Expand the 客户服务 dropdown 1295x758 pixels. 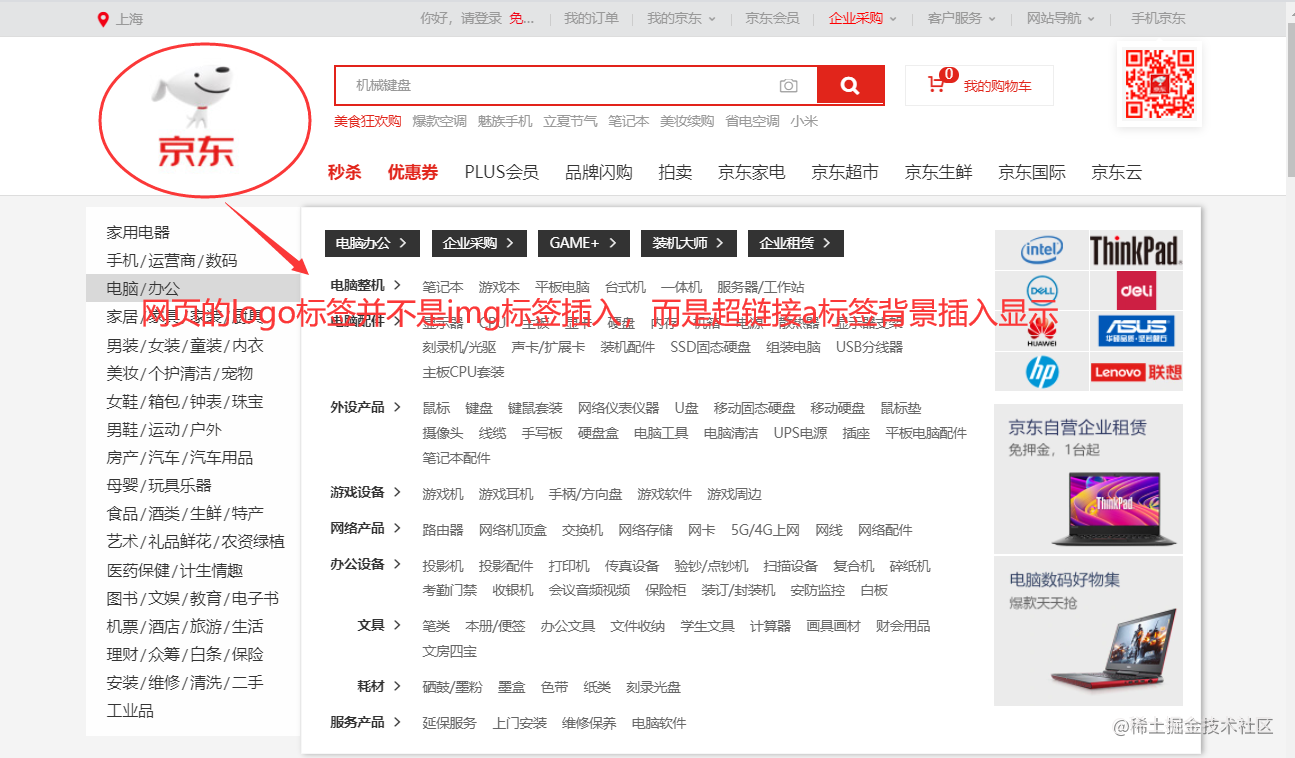(x=961, y=18)
